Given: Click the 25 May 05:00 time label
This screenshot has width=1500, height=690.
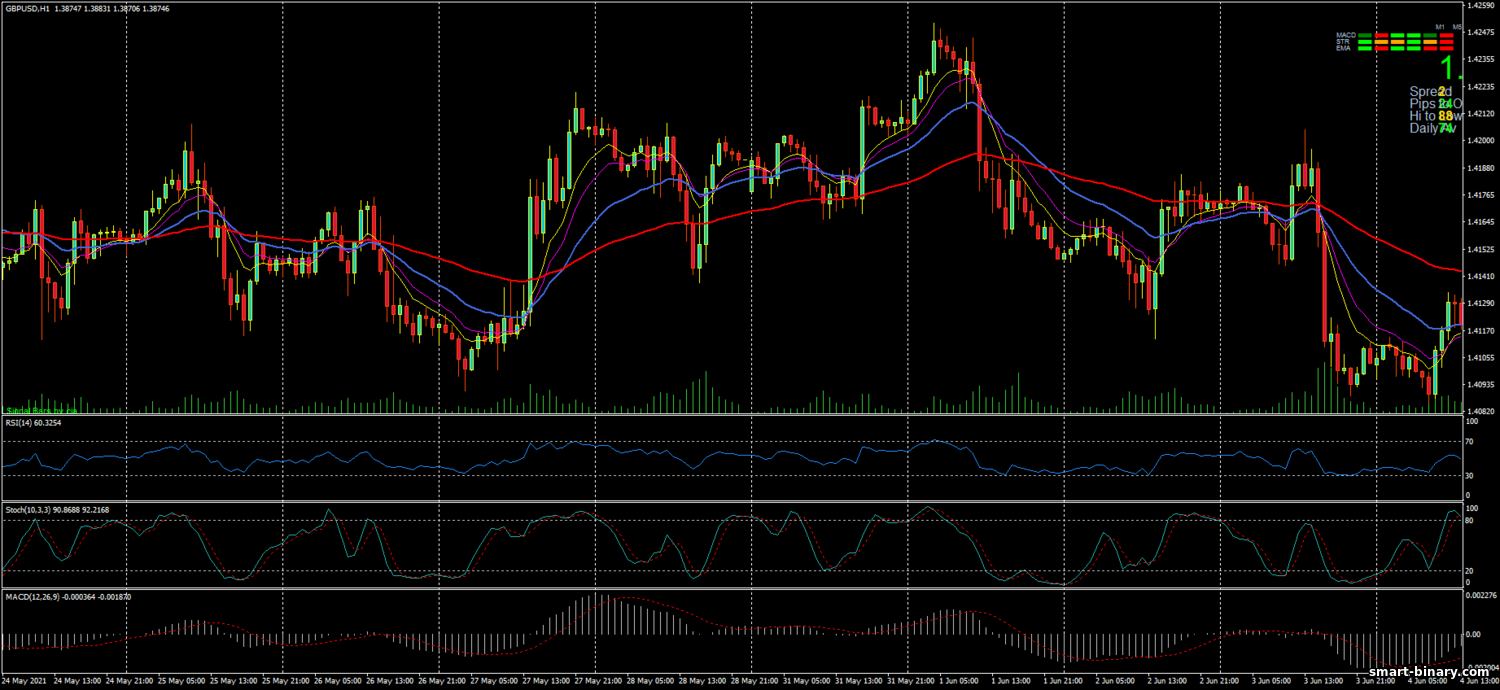Looking at the screenshot, I should (x=182, y=680).
